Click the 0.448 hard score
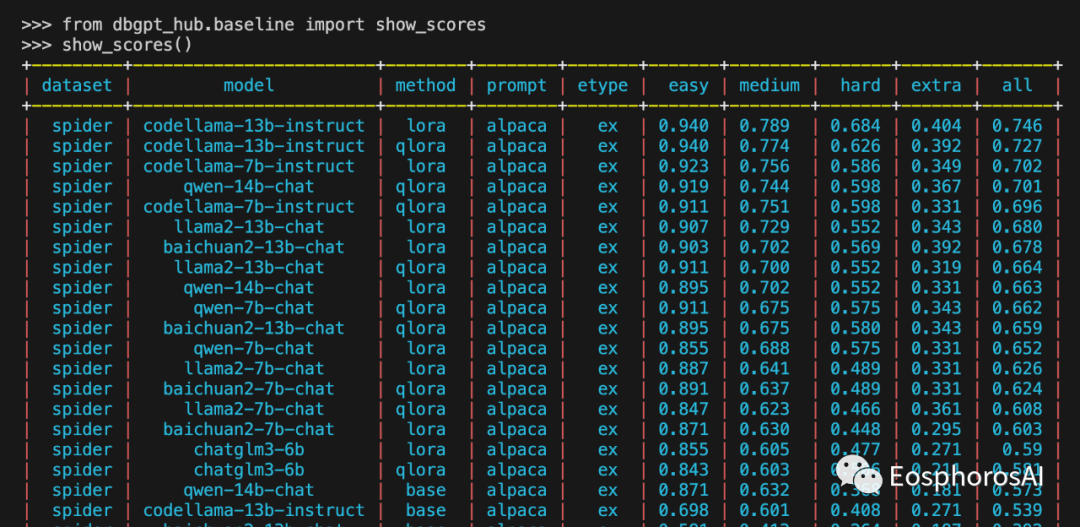The width and height of the screenshot is (1080, 527). pos(855,429)
